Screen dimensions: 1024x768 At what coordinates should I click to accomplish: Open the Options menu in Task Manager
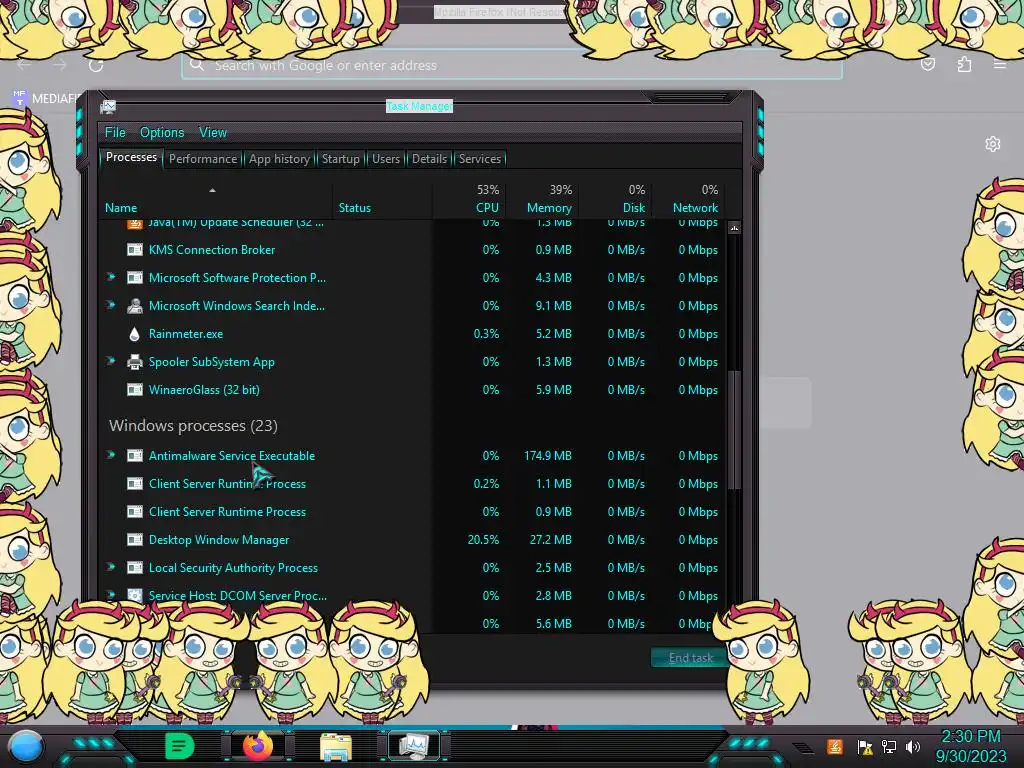click(162, 133)
